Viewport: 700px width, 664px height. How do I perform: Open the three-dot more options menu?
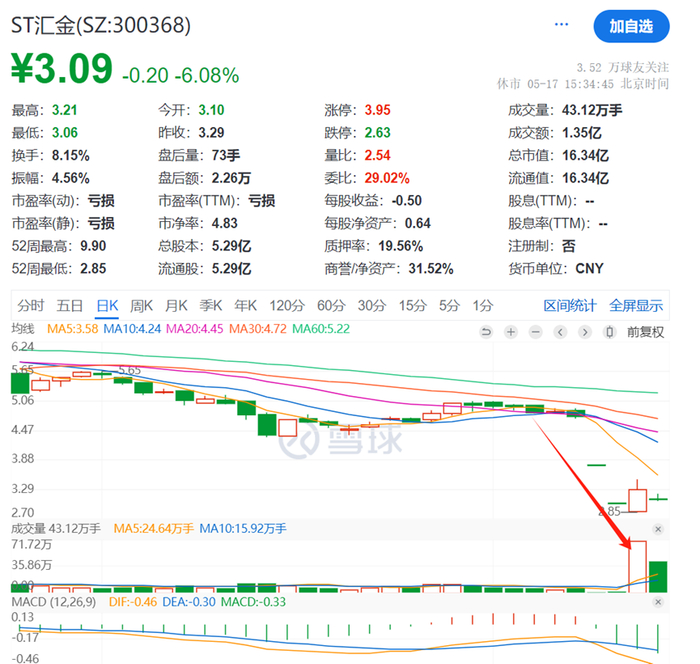[561, 25]
